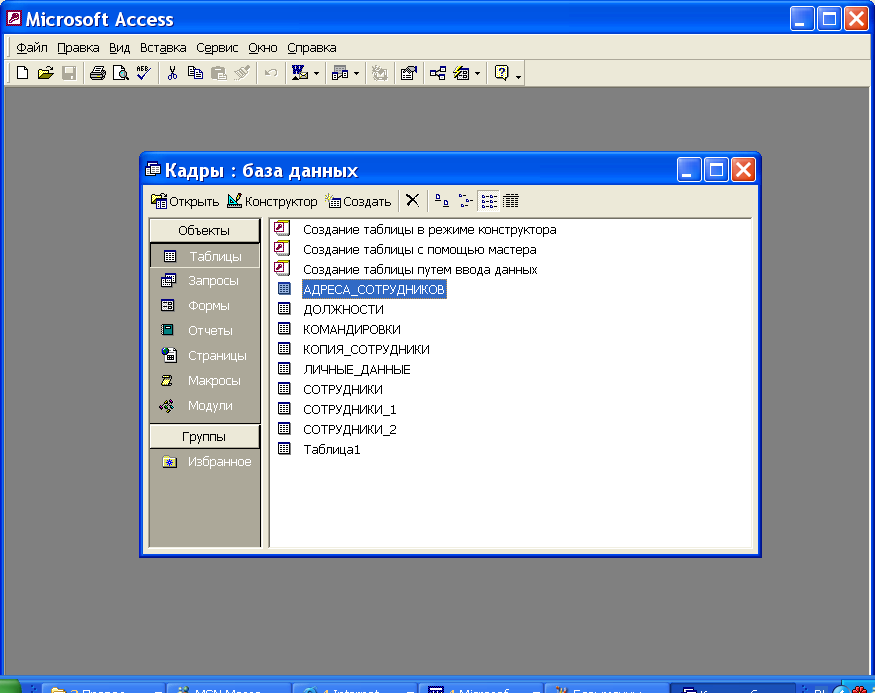The width and height of the screenshot is (875, 693).
Task: Select Таблицы in objects pane
Action: pos(204,256)
